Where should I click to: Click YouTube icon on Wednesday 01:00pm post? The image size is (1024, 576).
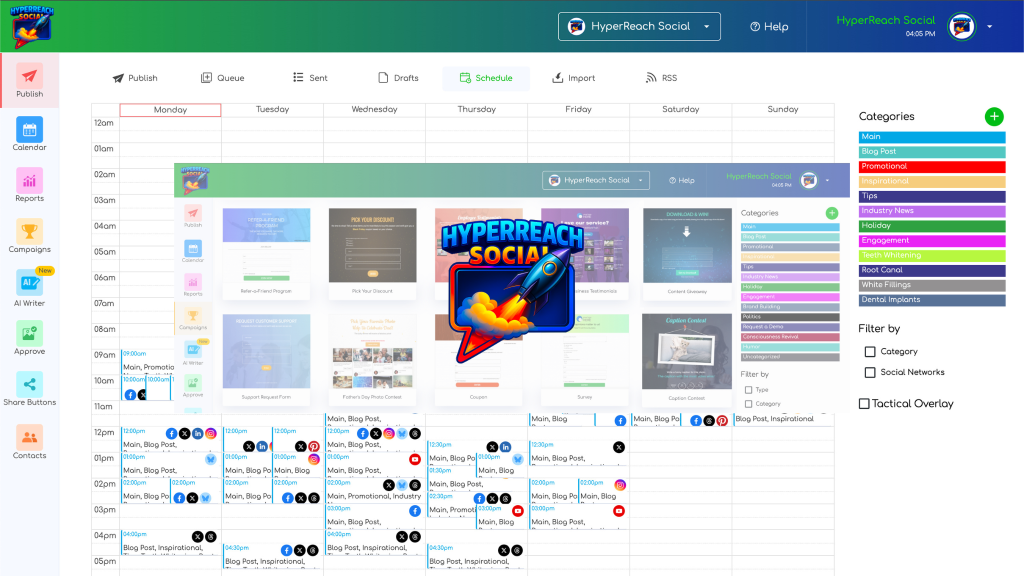(415, 459)
